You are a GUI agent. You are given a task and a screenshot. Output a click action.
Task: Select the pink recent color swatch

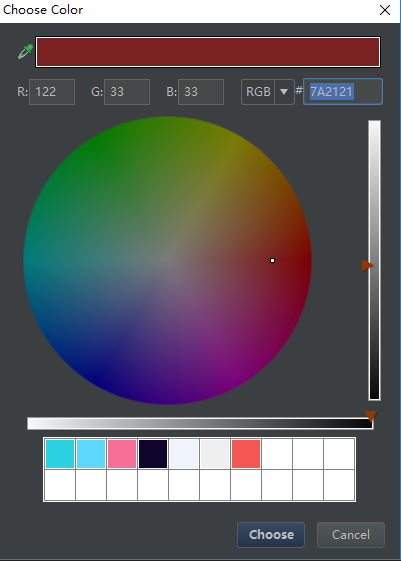pyautogui.click(x=122, y=454)
